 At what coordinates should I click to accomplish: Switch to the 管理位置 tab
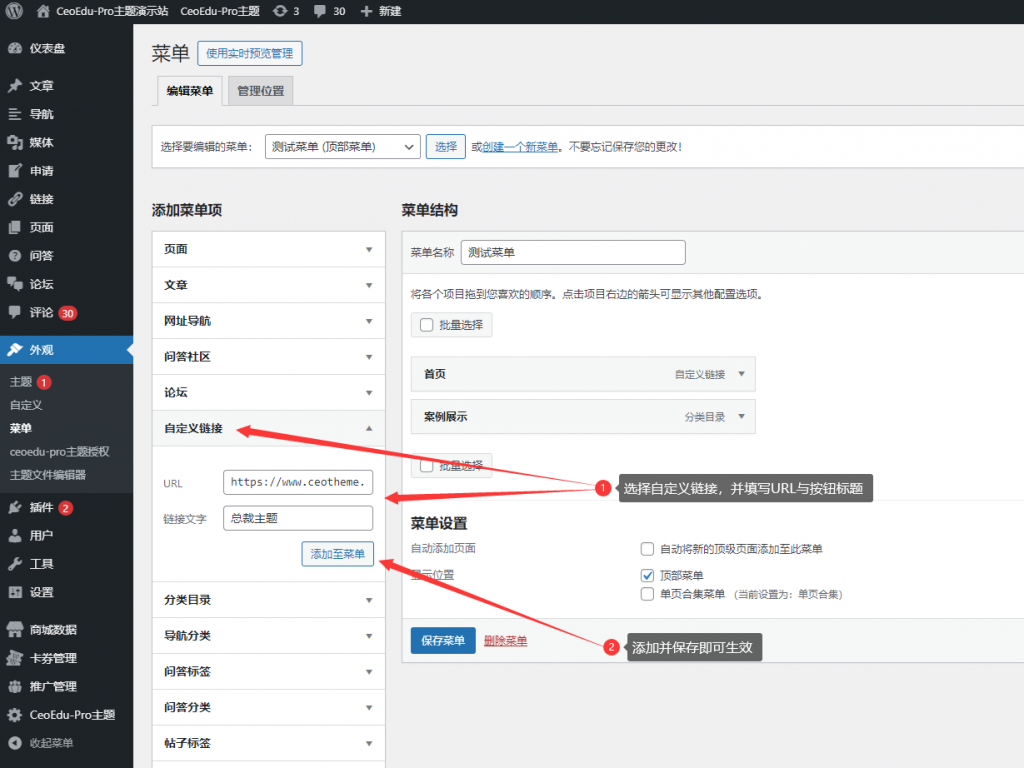tap(259, 90)
